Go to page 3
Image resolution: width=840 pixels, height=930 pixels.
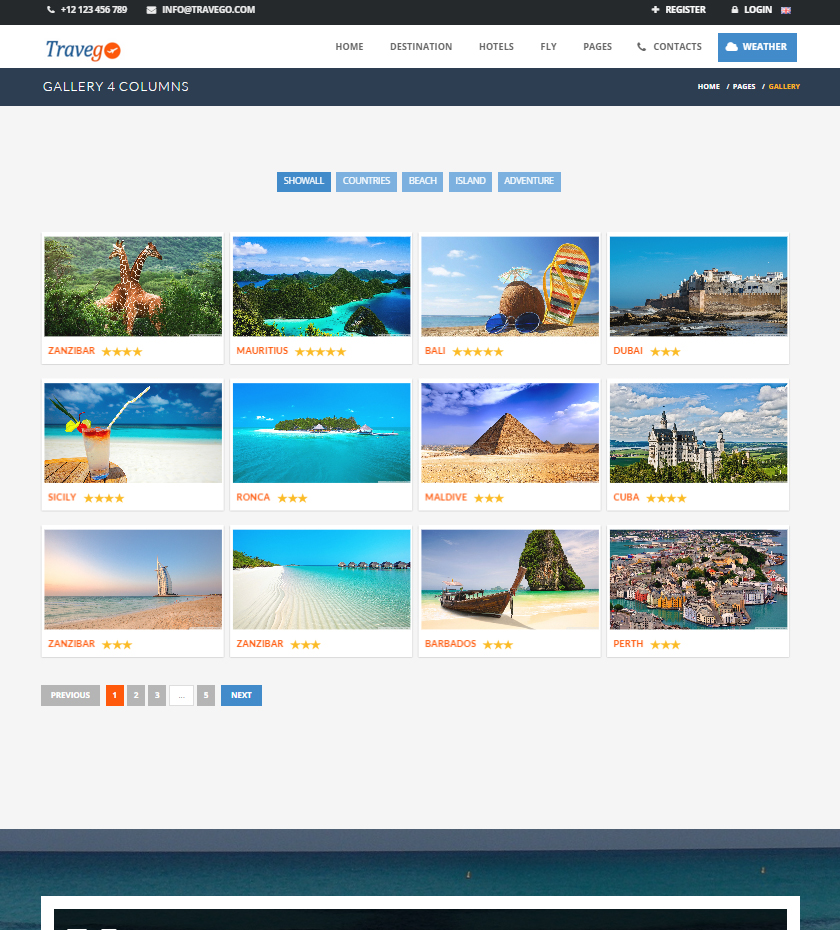pos(157,696)
